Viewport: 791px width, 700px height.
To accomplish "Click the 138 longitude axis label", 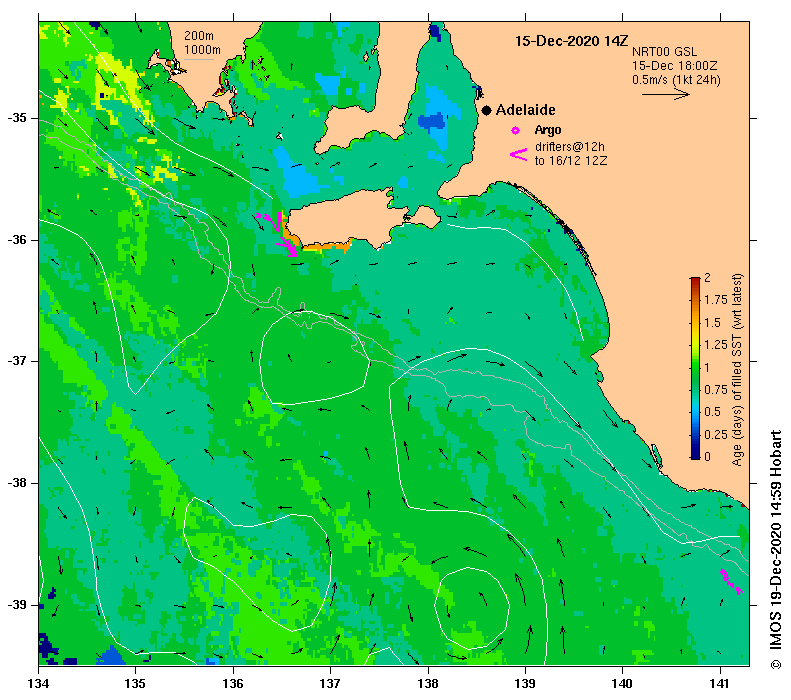I will tap(428, 683).
